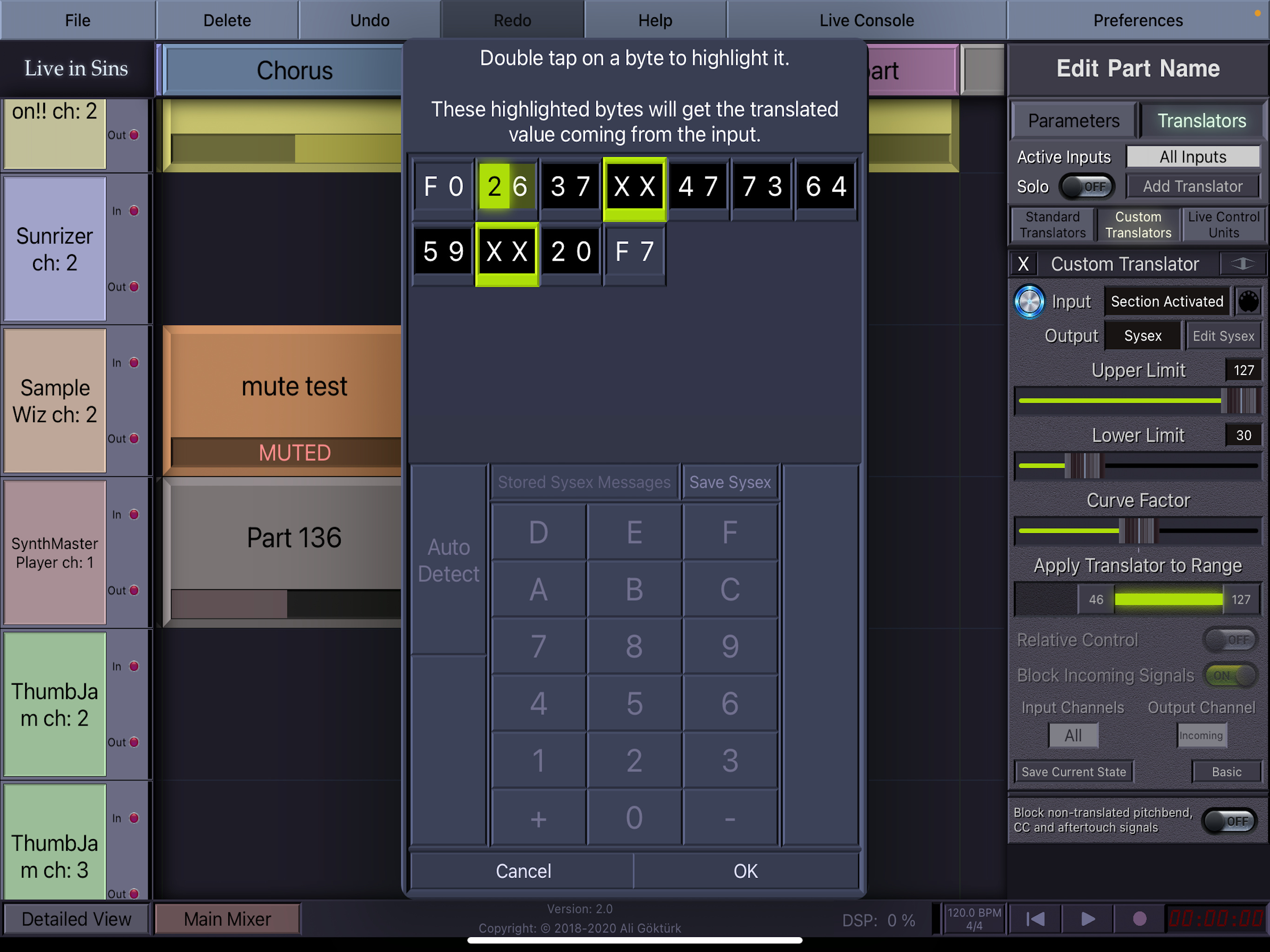Click the Record transport button
This screenshot has width=1270, height=952.
1139,919
